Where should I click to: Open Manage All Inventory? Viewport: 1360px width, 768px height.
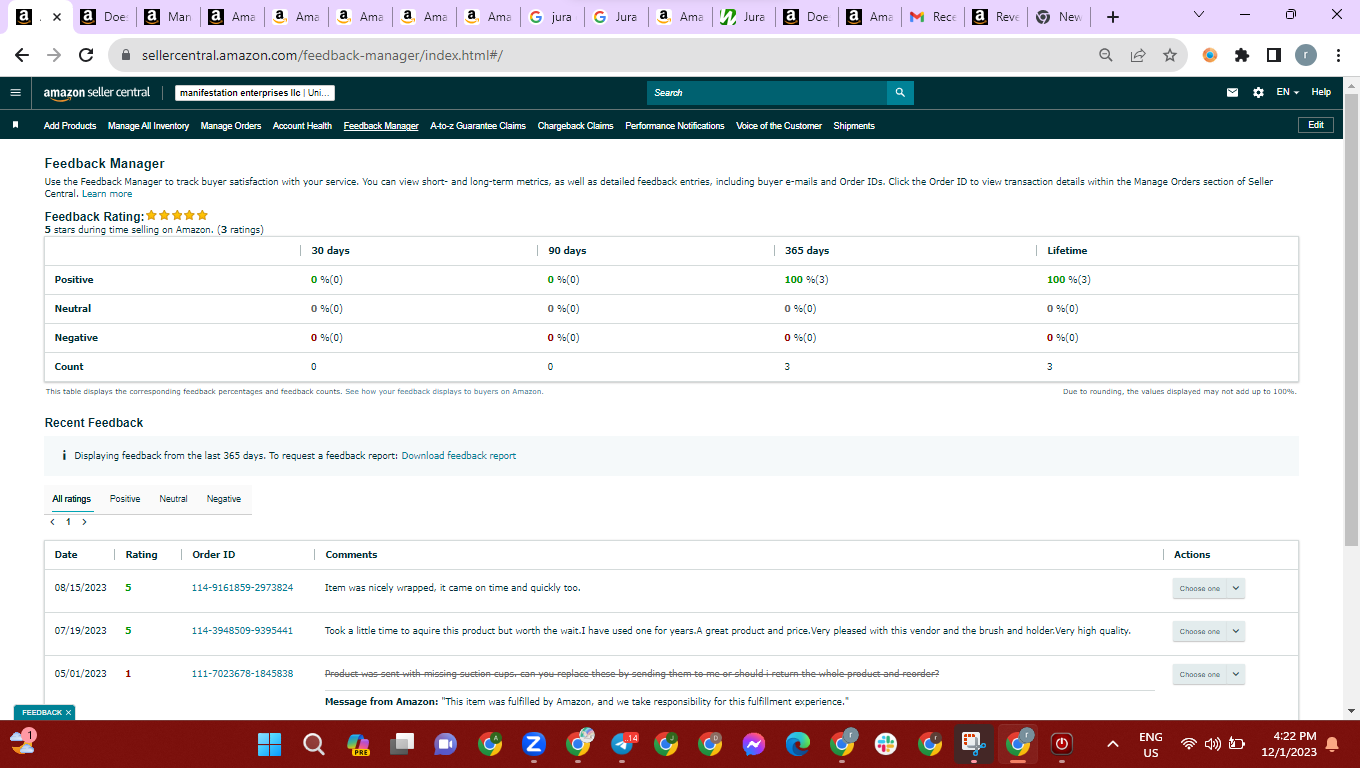[x=148, y=126]
